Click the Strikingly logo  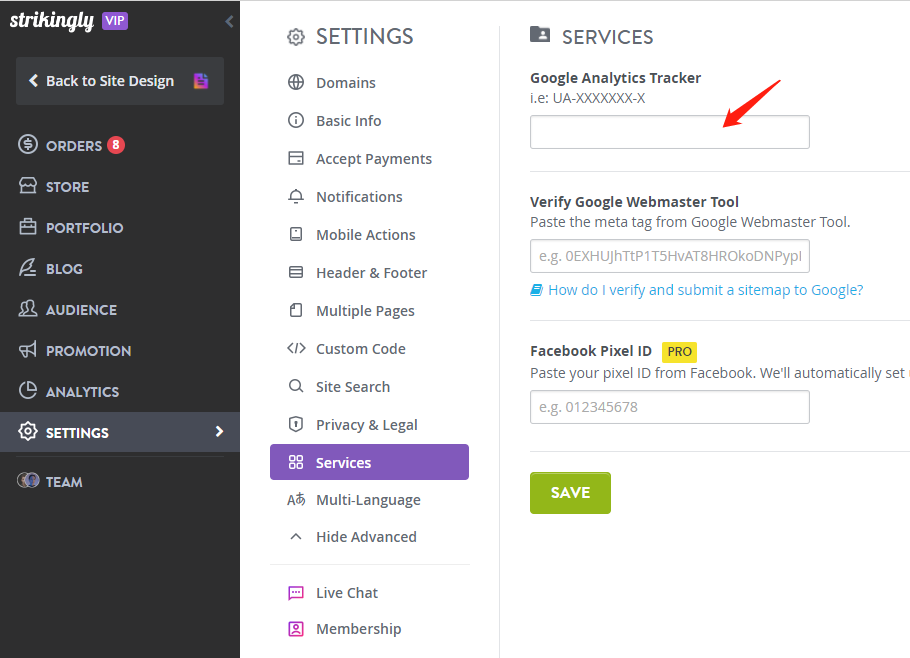(52, 21)
